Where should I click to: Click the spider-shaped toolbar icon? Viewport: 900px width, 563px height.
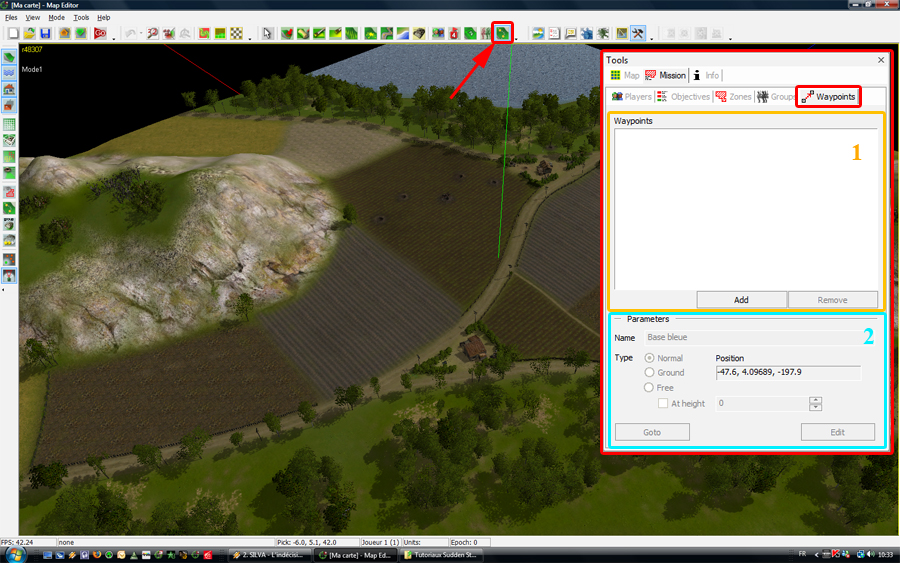pos(603,33)
